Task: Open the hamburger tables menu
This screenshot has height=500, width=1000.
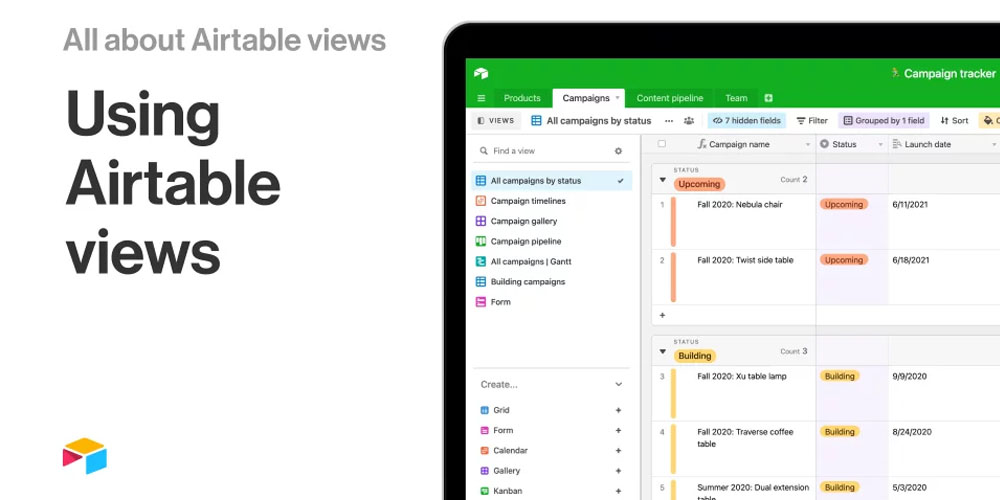Action: [482, 98]
